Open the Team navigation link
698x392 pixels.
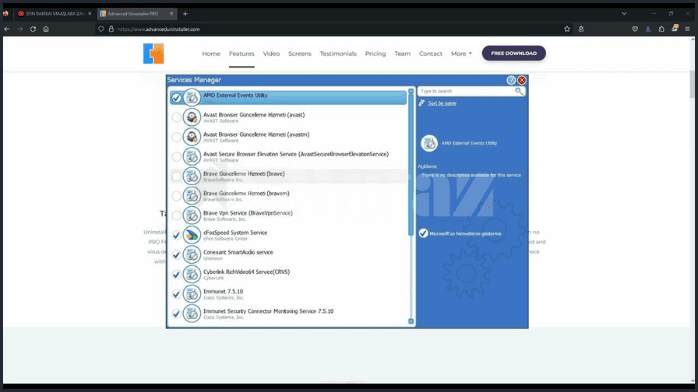[402, 53]
